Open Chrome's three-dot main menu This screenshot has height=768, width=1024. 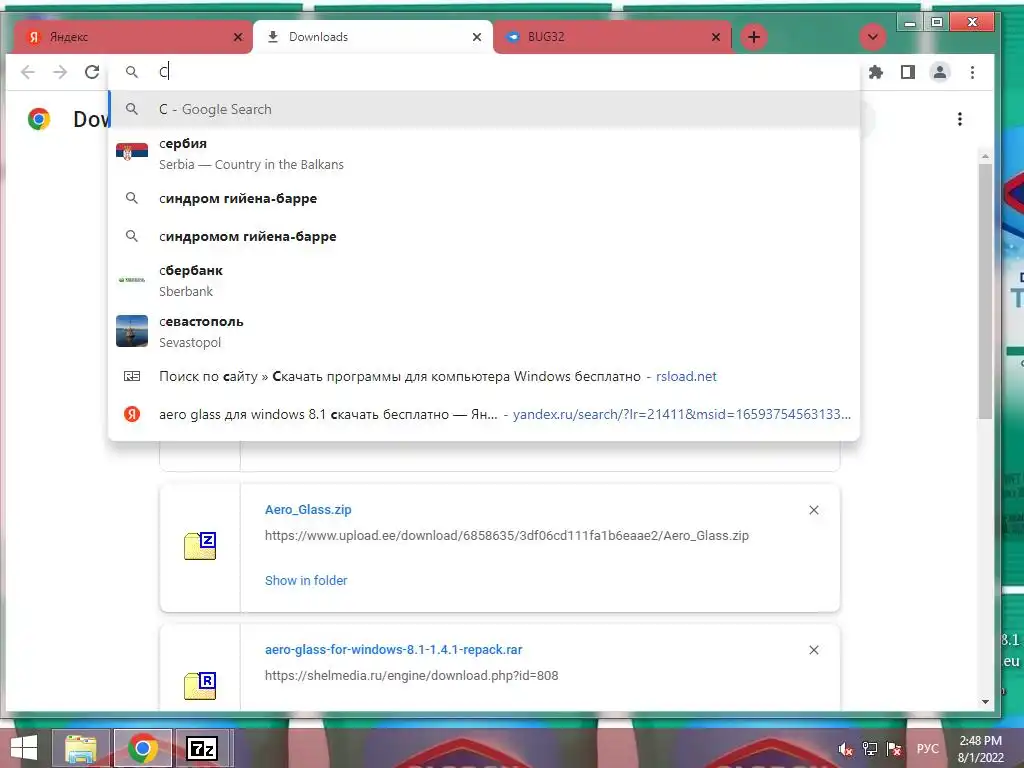972,72
